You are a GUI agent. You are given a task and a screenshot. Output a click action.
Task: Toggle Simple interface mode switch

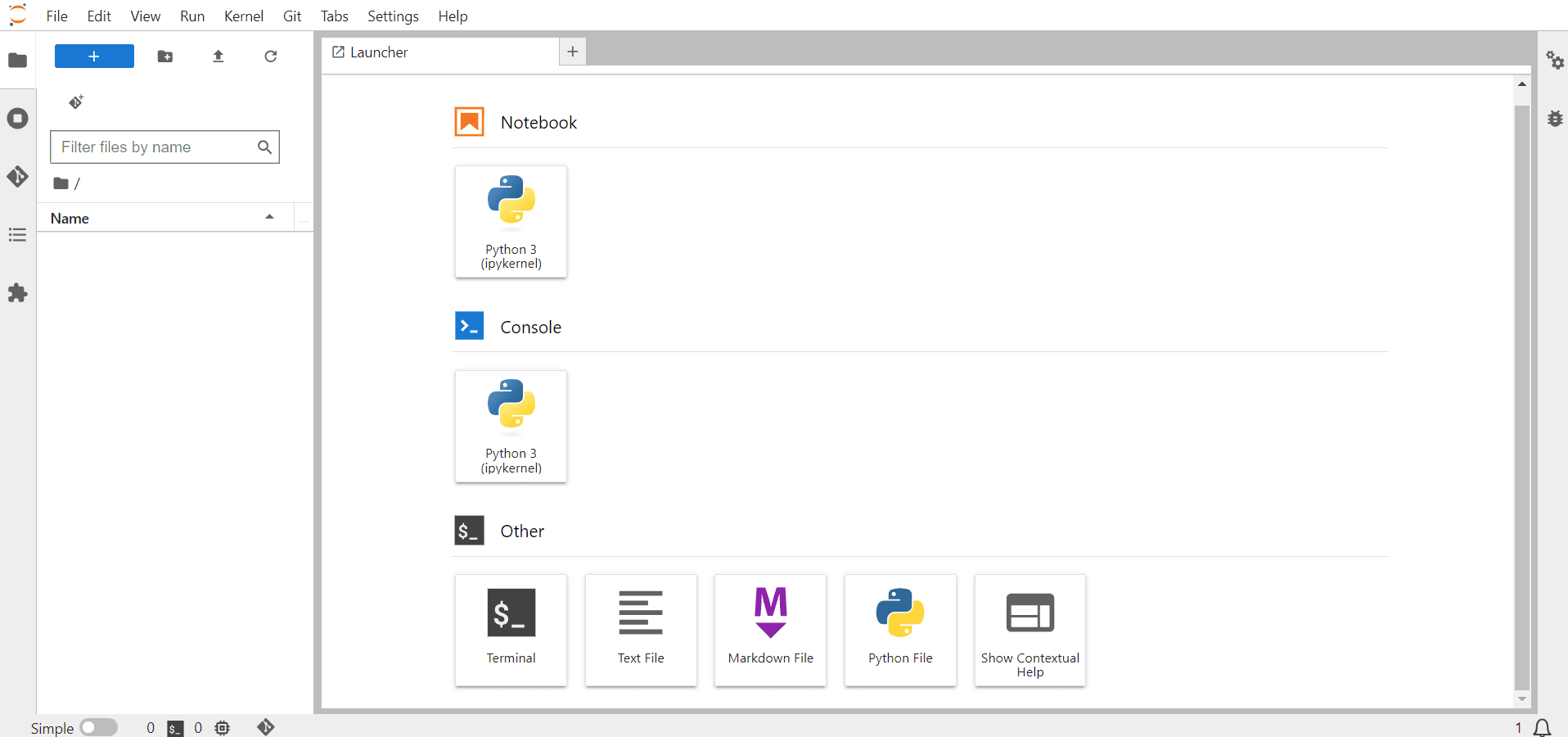pos(99,727)
